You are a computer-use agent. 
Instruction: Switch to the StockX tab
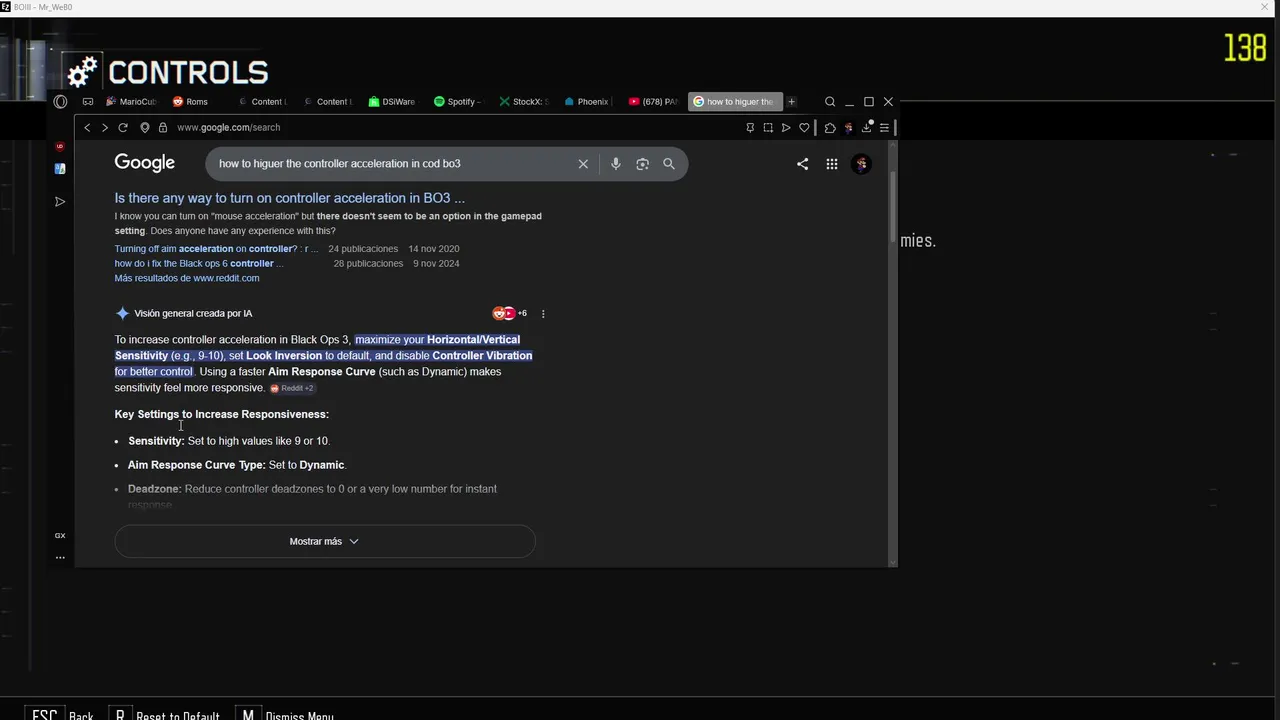click(523, 102)
